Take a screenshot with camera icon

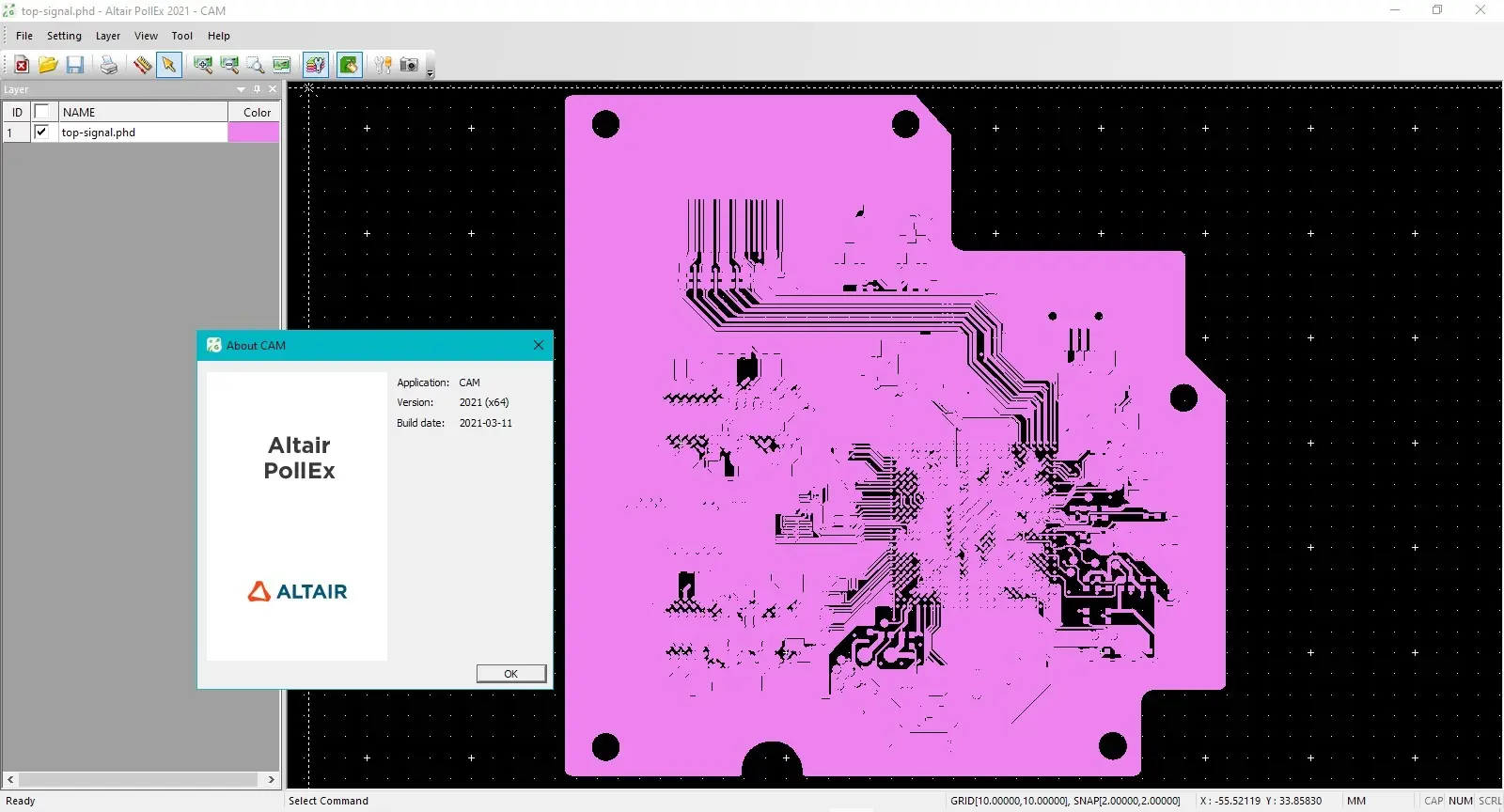[409, 65]
